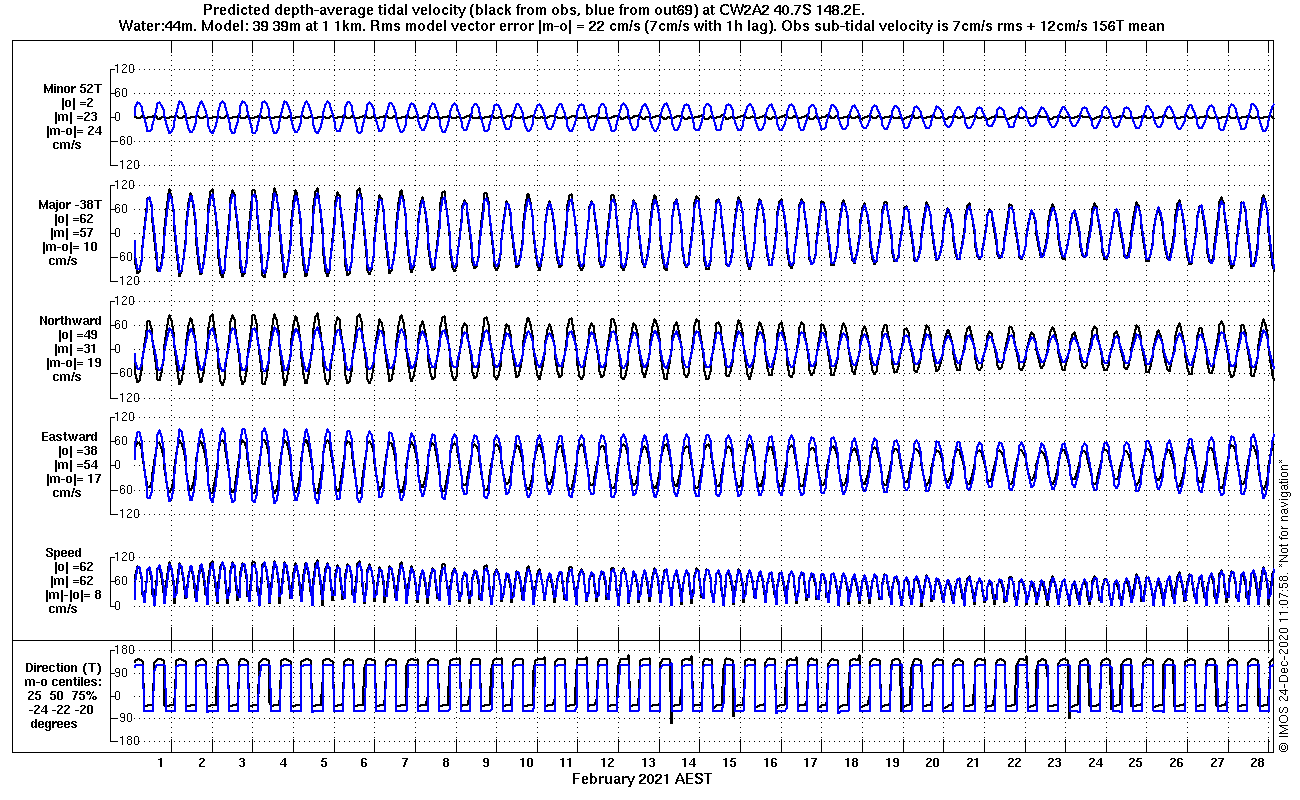Select the 'Speed' panel label
Image resolution: width=1300 pixels, height=800 pixels.
[x=63, y=553]
